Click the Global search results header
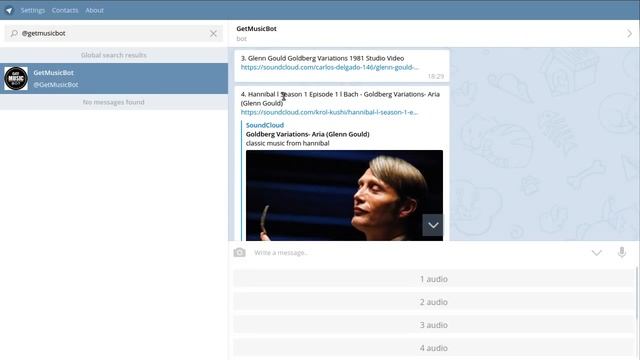Viewport: 640px width, 360px height. pyautogui.click(x=113, y=55)
